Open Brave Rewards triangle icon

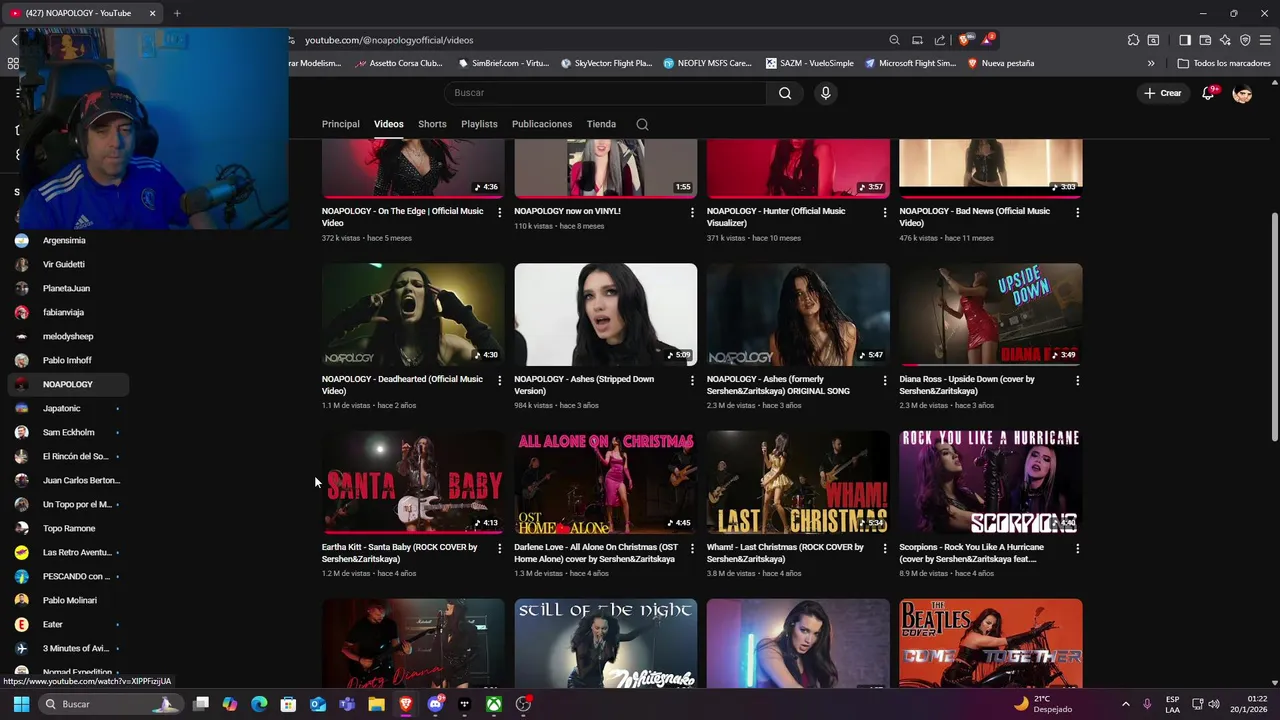tap(988, 40)
